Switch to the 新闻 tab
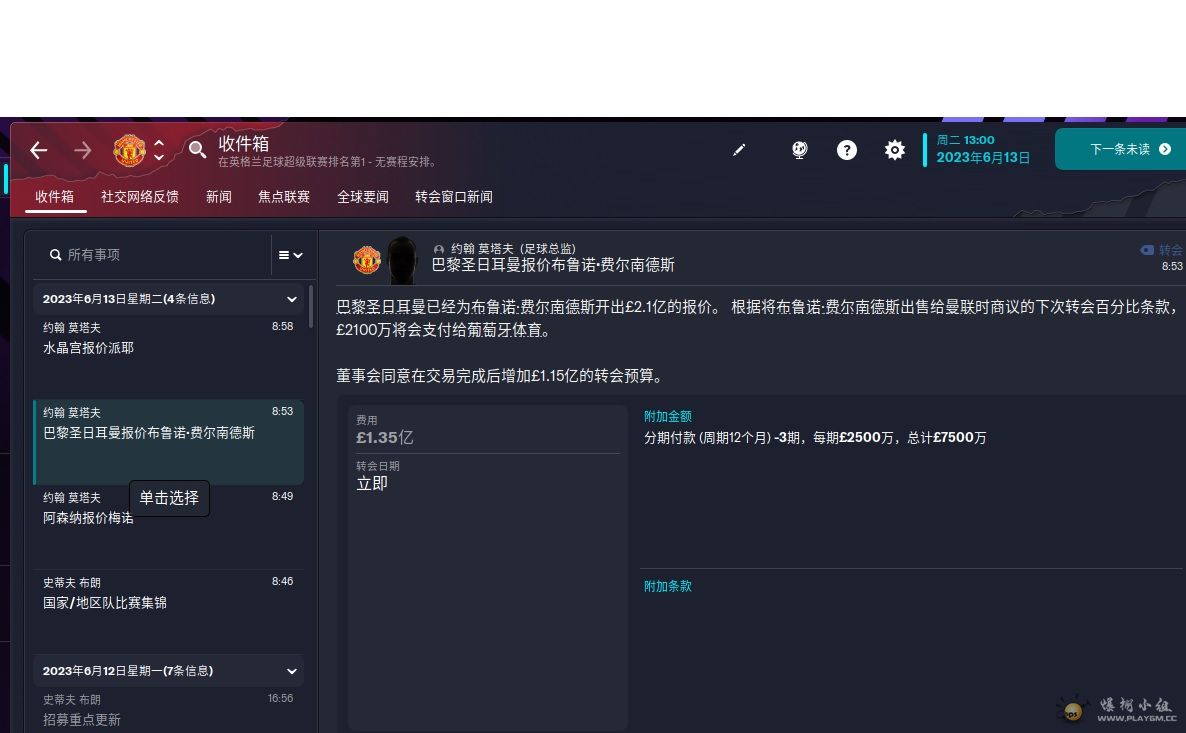 click(219, 197)
